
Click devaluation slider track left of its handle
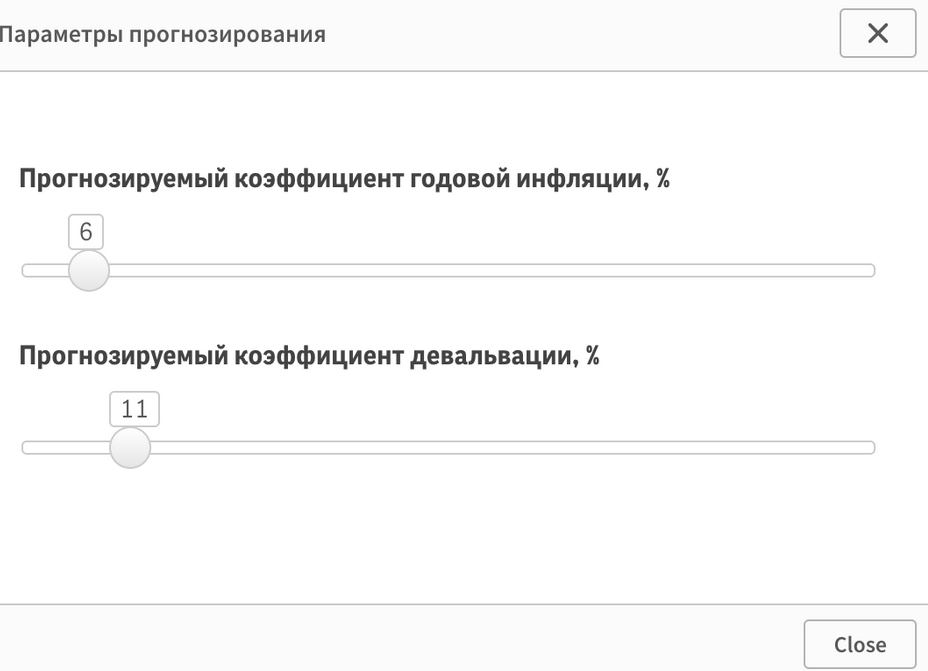point(62,447)
